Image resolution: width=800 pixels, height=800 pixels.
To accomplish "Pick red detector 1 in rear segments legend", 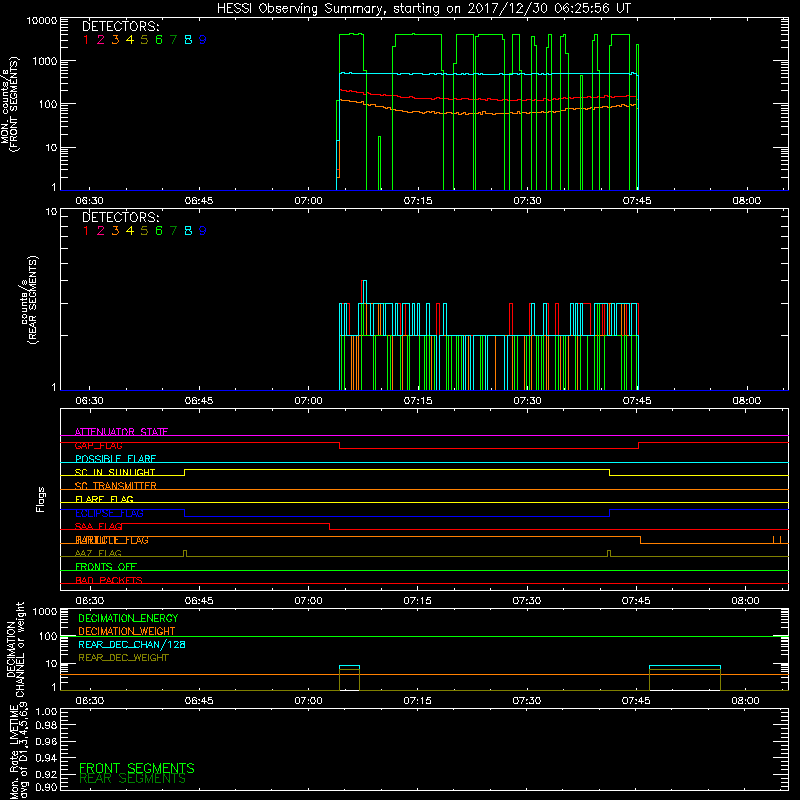I will pos(86,231).
